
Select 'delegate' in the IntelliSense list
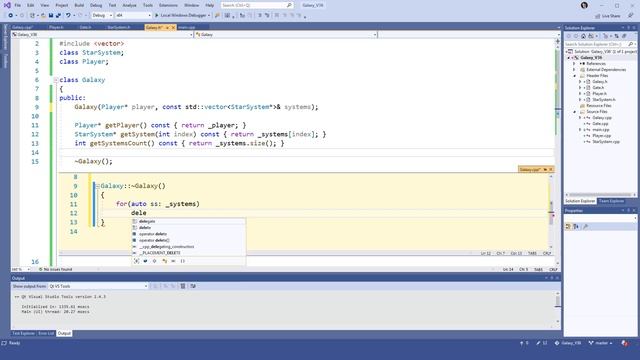click(189, 221)
